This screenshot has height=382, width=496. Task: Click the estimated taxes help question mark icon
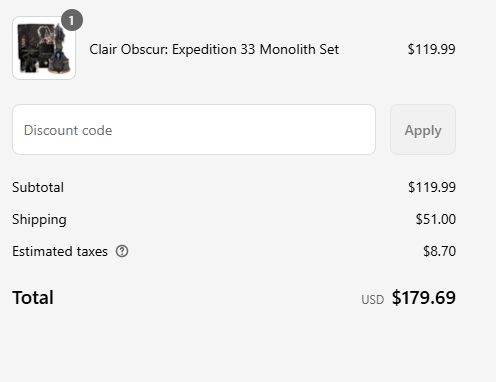point(122,251)
